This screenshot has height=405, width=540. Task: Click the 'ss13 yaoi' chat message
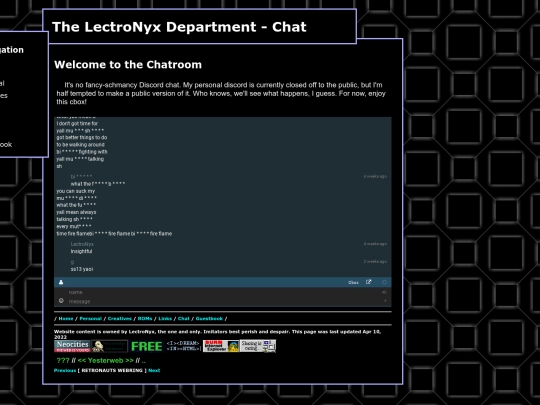coord(82,269)
